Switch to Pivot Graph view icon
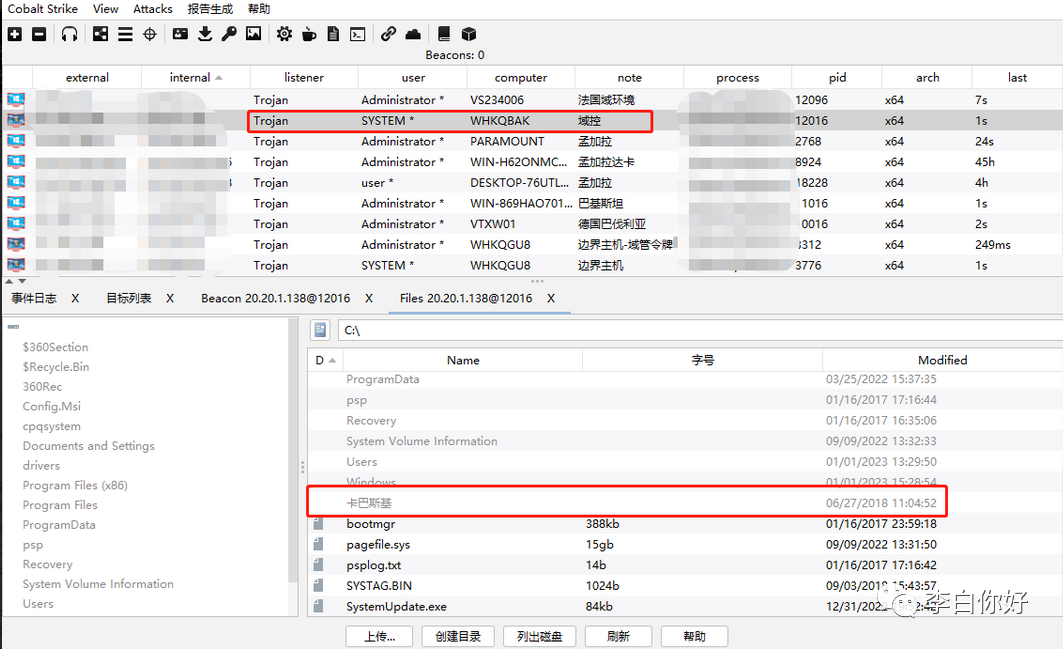 (x=100, y=34)
